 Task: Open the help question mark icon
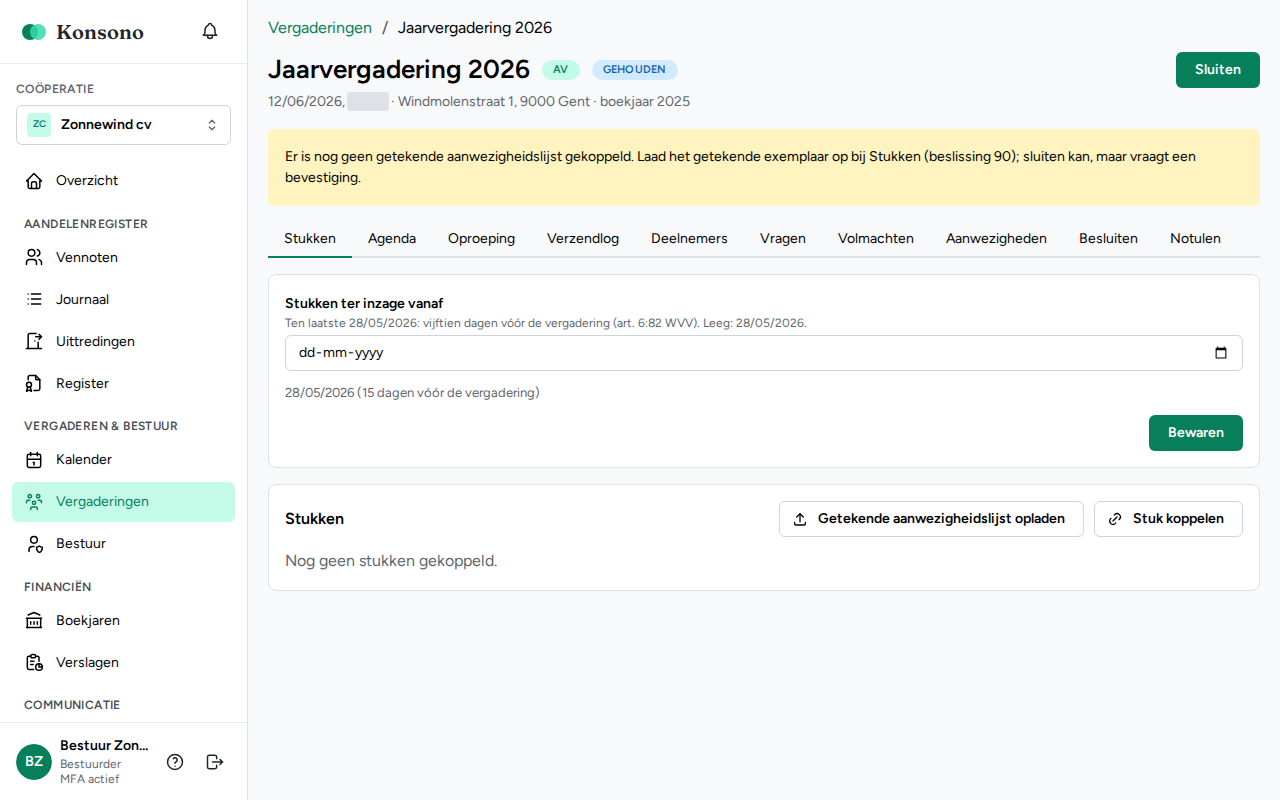[x=175, y=762]
